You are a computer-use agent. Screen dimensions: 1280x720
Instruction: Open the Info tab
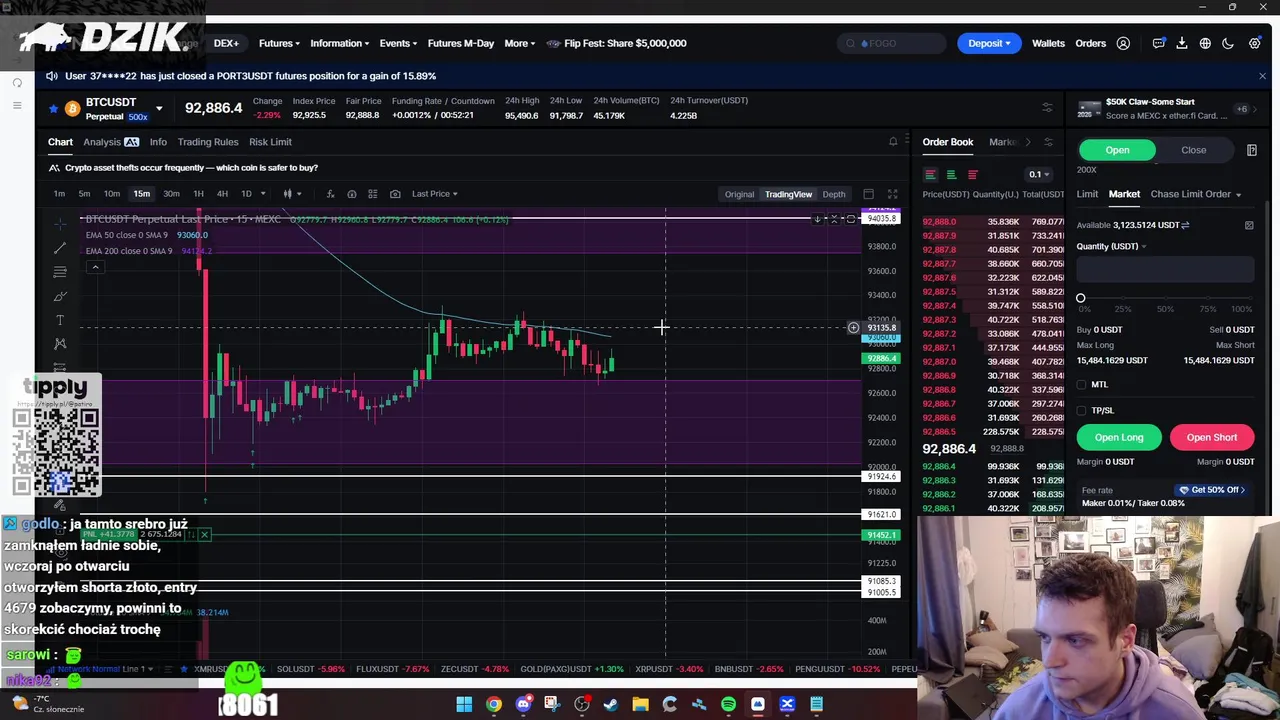(x=158, y=142)
